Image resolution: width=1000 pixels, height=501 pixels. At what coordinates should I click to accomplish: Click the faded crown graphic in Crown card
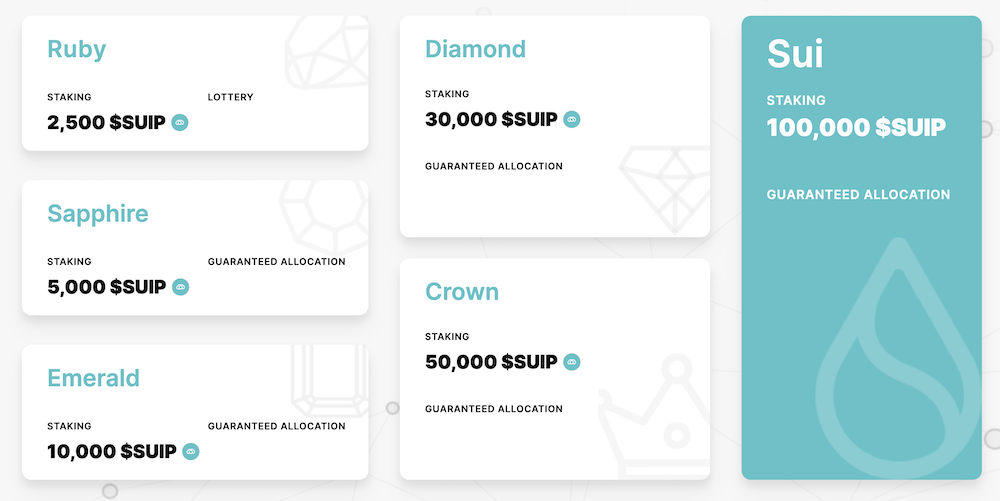point(654,422)
